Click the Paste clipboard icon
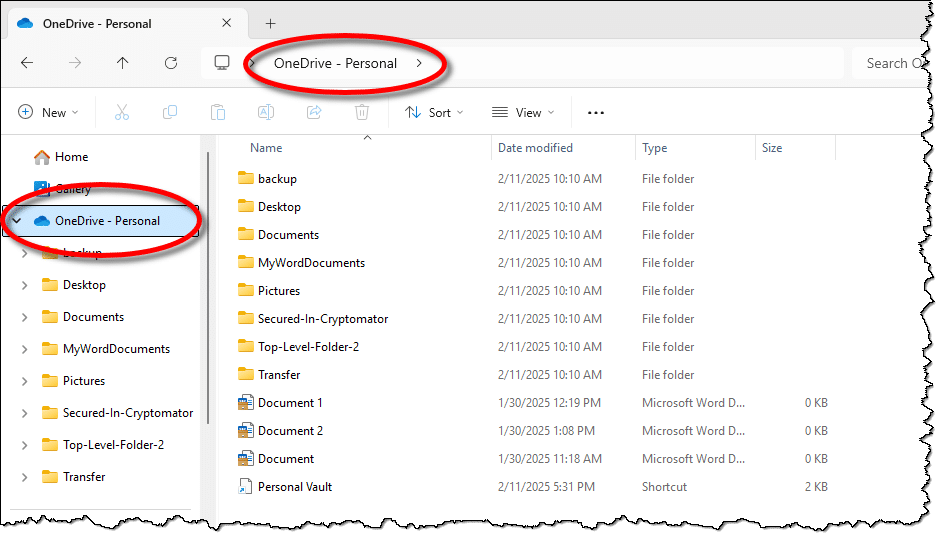The height and width of the screenshot is (538, 942). tap(218, 112)
